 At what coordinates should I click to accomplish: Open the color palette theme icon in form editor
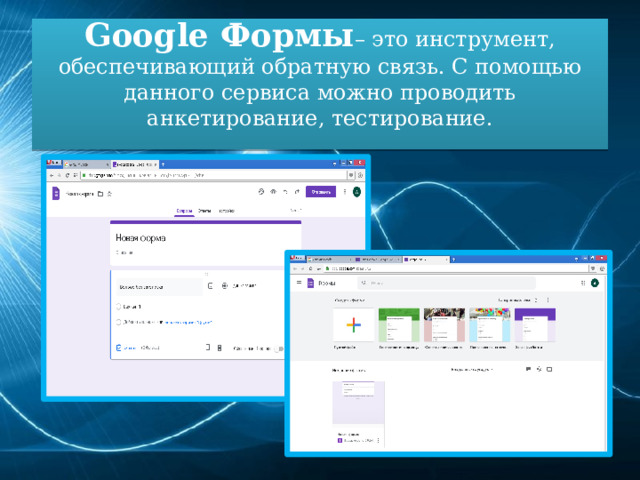(x=261, y=191)
